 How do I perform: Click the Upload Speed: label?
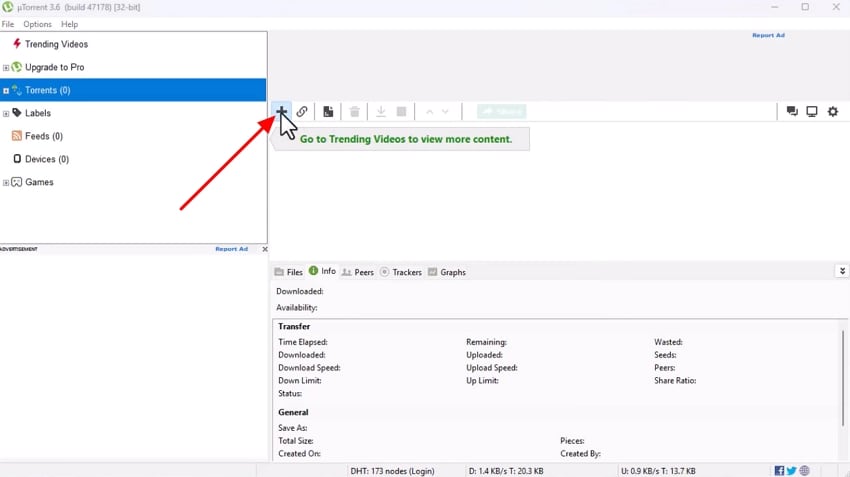pos(492,368)
